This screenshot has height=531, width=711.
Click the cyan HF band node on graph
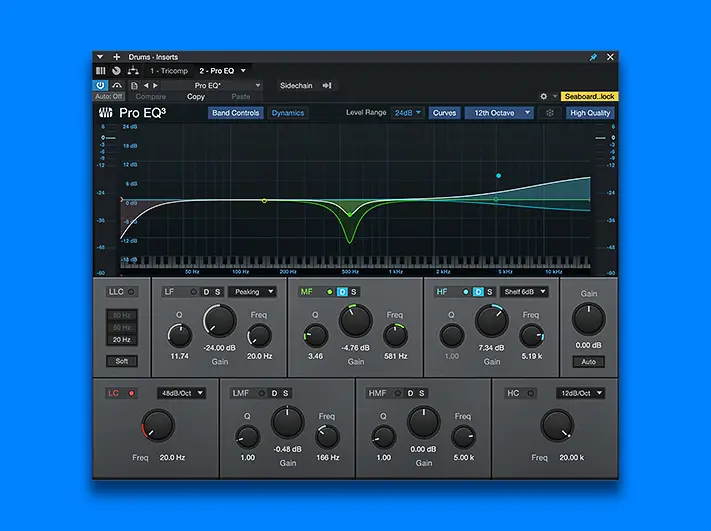coord(498,175)
